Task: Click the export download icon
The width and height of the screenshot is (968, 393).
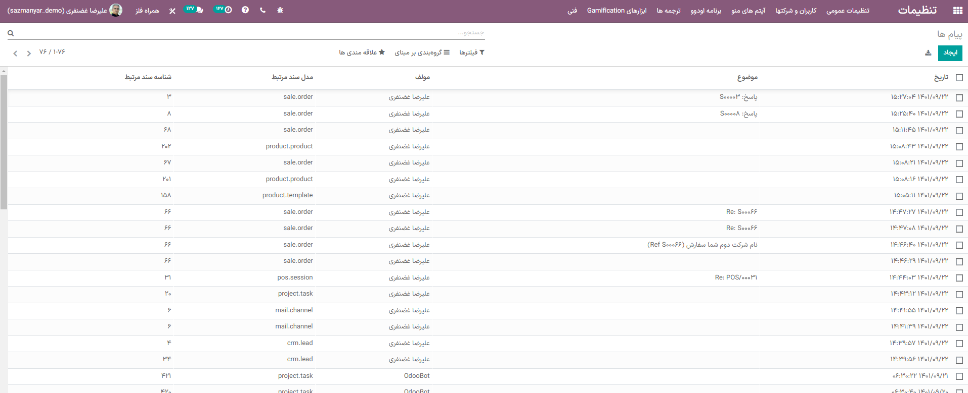Action: (x=927, y=53)
